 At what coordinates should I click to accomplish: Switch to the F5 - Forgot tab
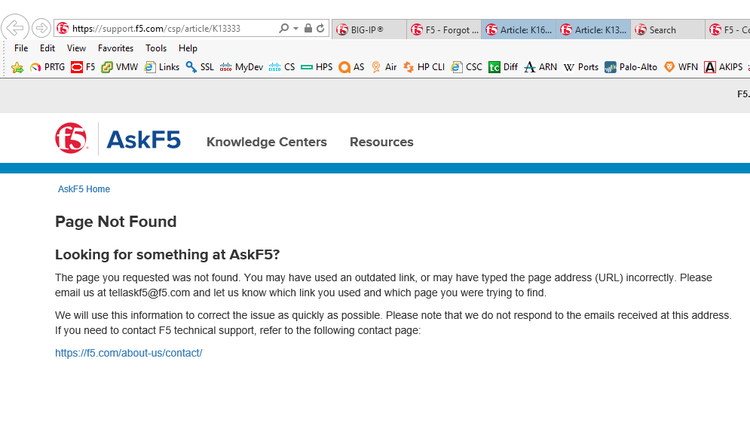(x=444, y=30)
